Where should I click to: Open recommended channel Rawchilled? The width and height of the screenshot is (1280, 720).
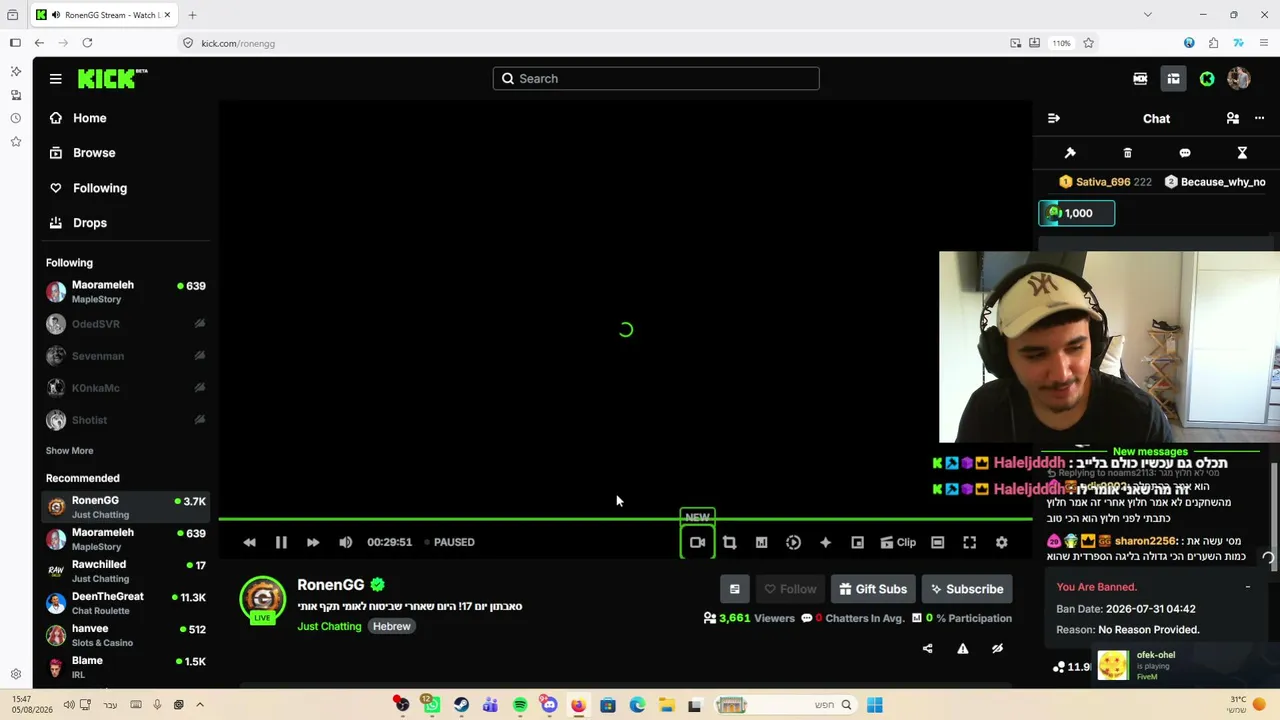(x=126, y=571)
